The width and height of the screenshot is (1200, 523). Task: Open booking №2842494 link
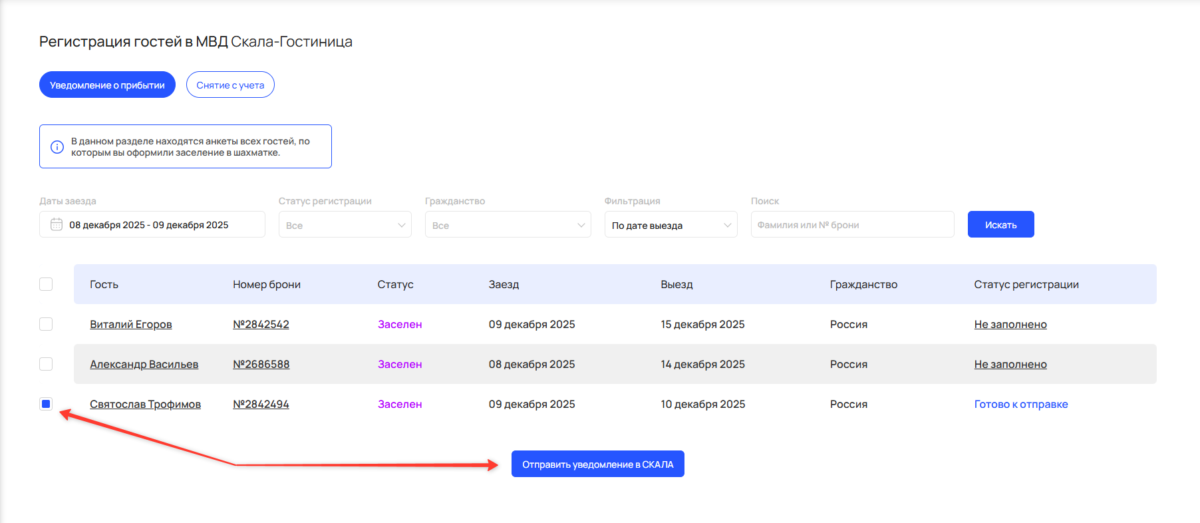pos(261,404)
